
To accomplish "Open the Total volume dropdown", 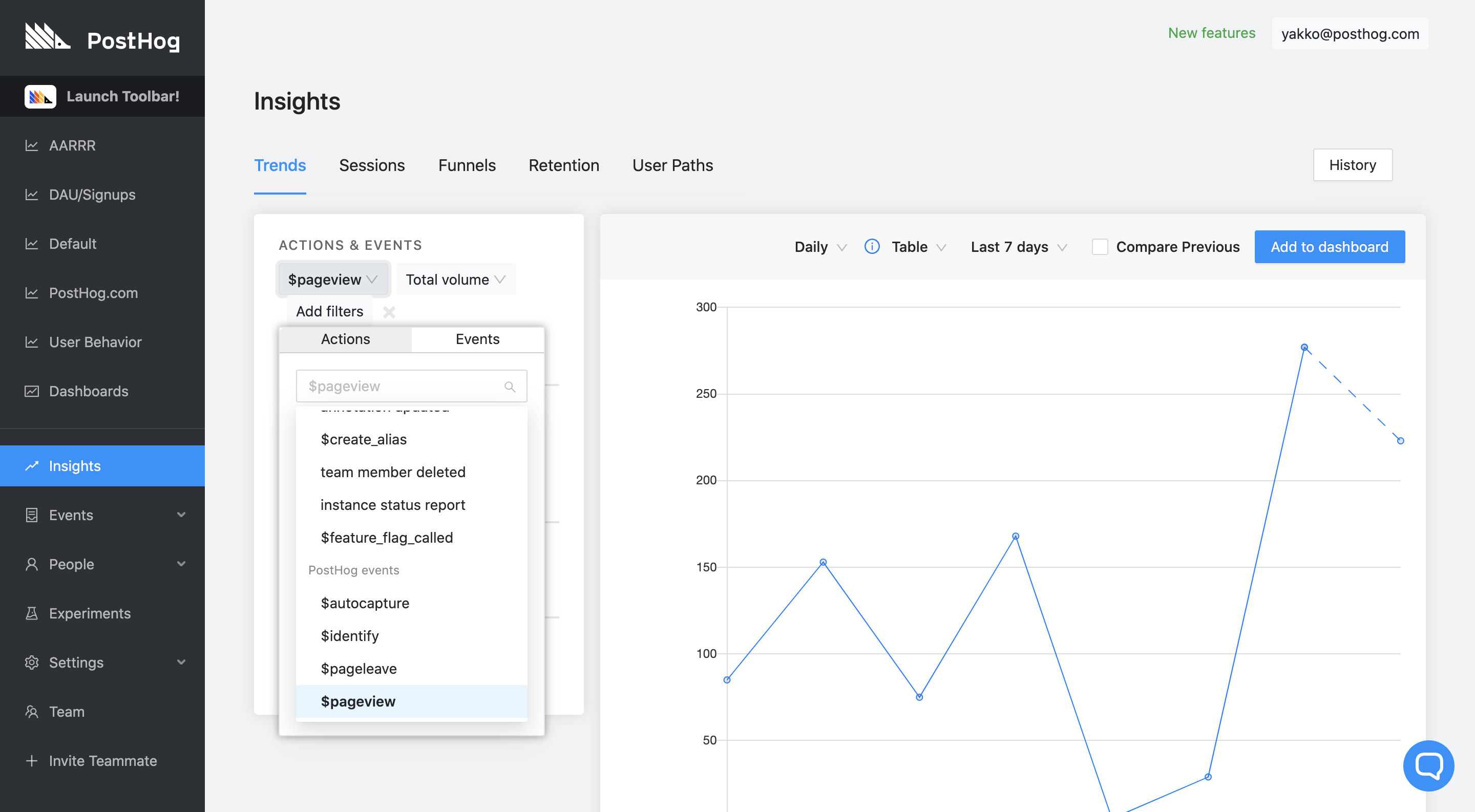I will pyautogui.click(x=455, y=280).
